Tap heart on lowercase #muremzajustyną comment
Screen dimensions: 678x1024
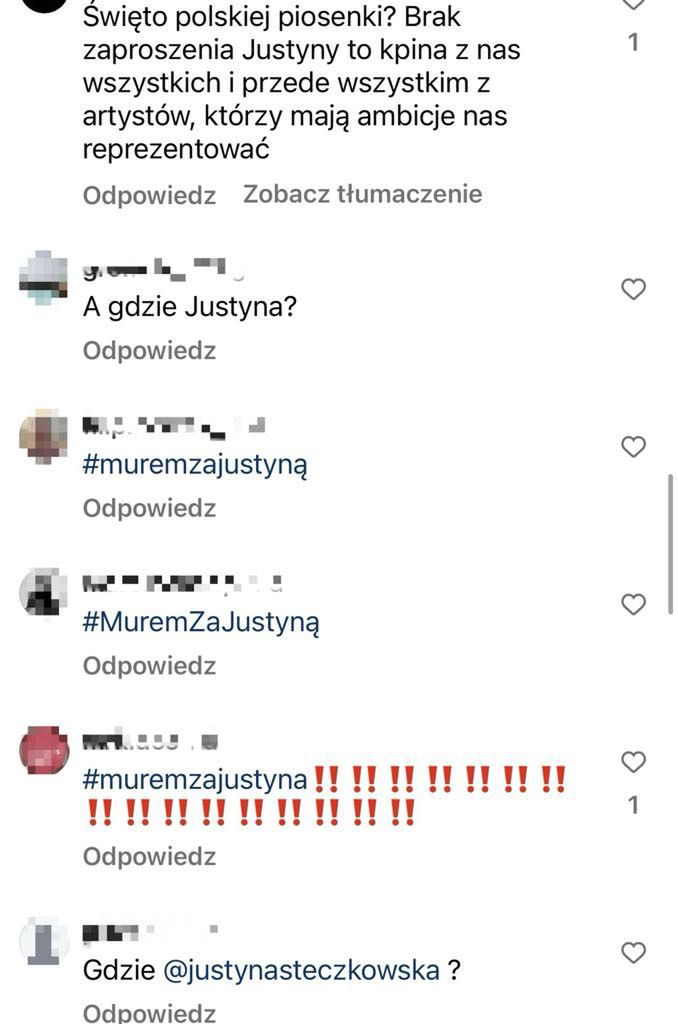pyautogui.click(x=633, y=447)
